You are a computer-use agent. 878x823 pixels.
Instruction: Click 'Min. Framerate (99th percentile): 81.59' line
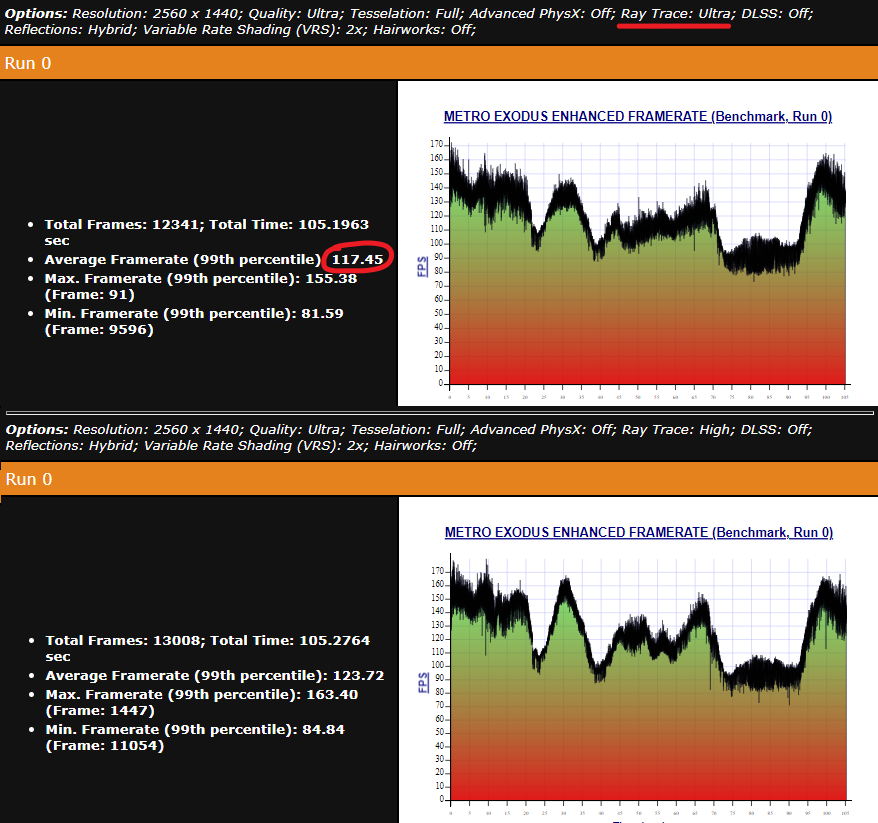pos(194,321)
